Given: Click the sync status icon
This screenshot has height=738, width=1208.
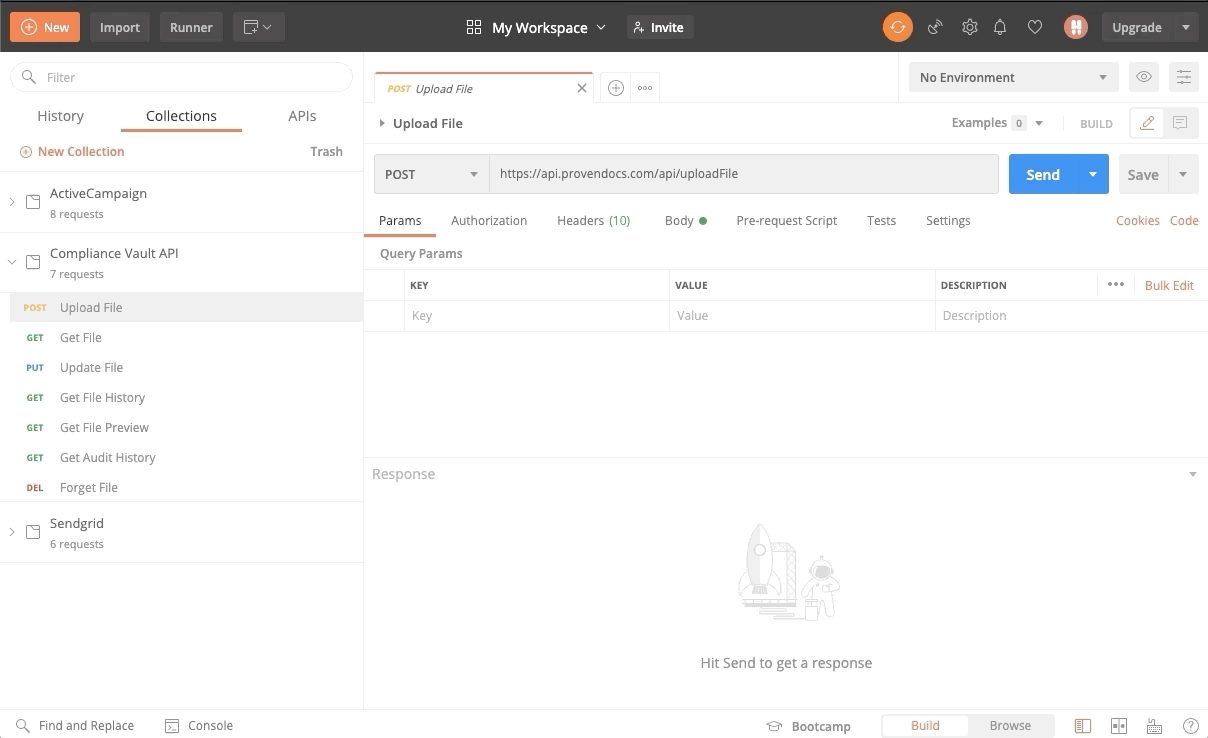Looking at the screenshot, I should (x=897, y=27).
